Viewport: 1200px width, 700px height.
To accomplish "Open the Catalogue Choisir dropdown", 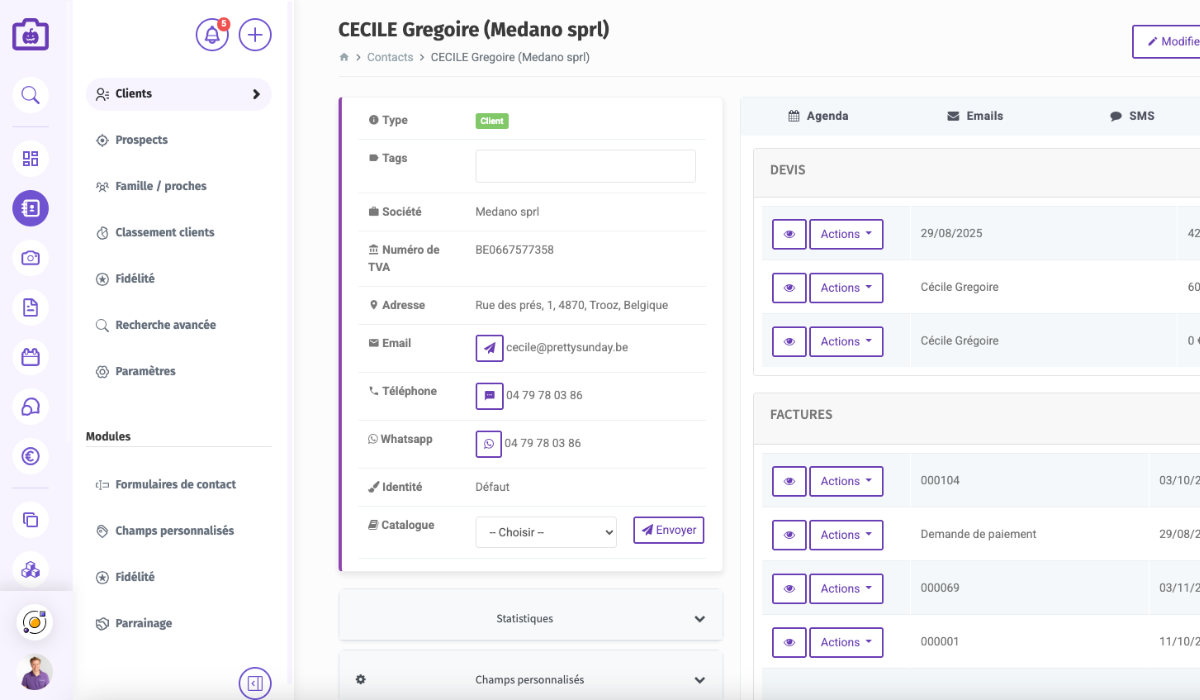I will (x=546, y=532).
